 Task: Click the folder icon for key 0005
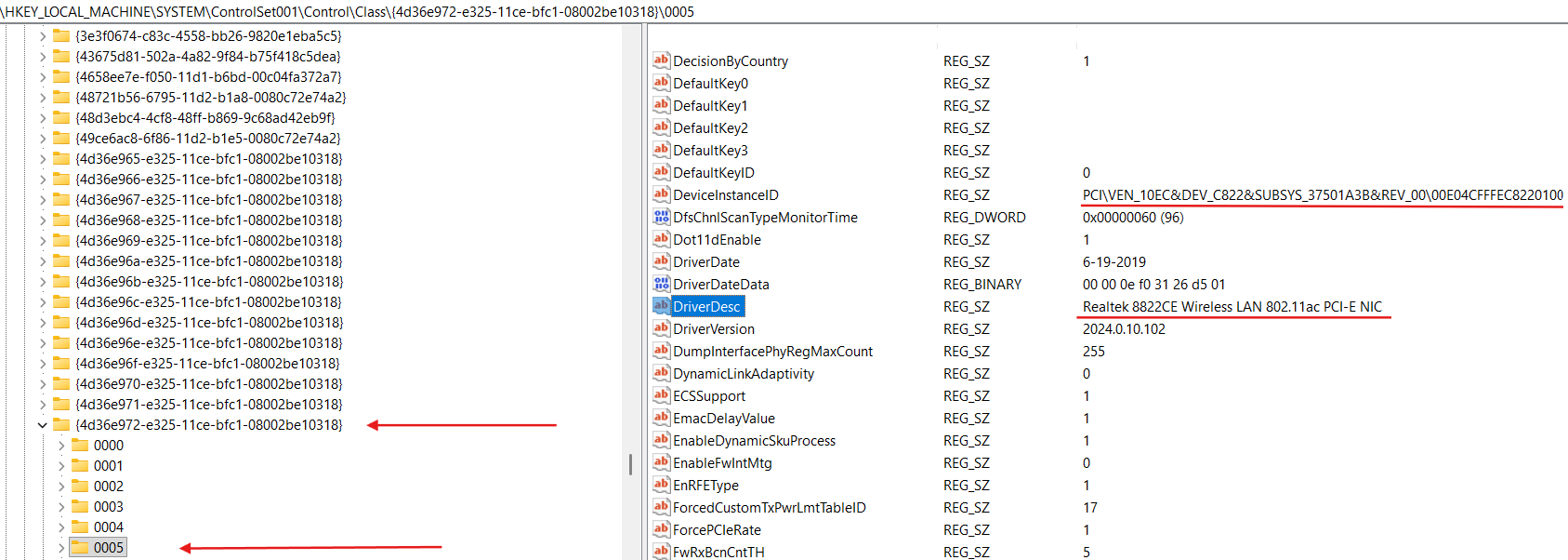point(81,547)
